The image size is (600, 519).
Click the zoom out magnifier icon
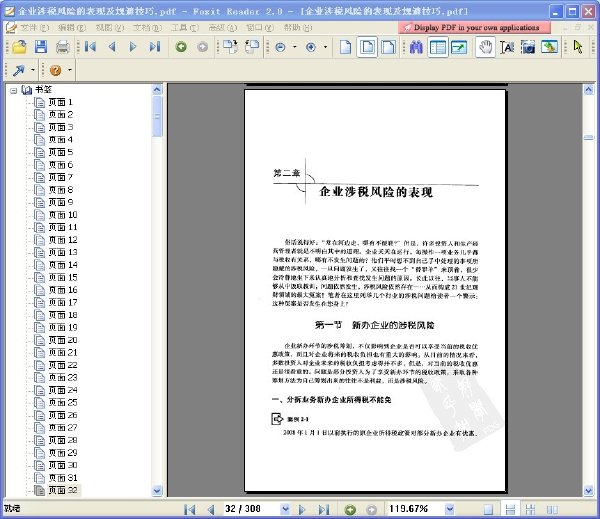(280, 47)
